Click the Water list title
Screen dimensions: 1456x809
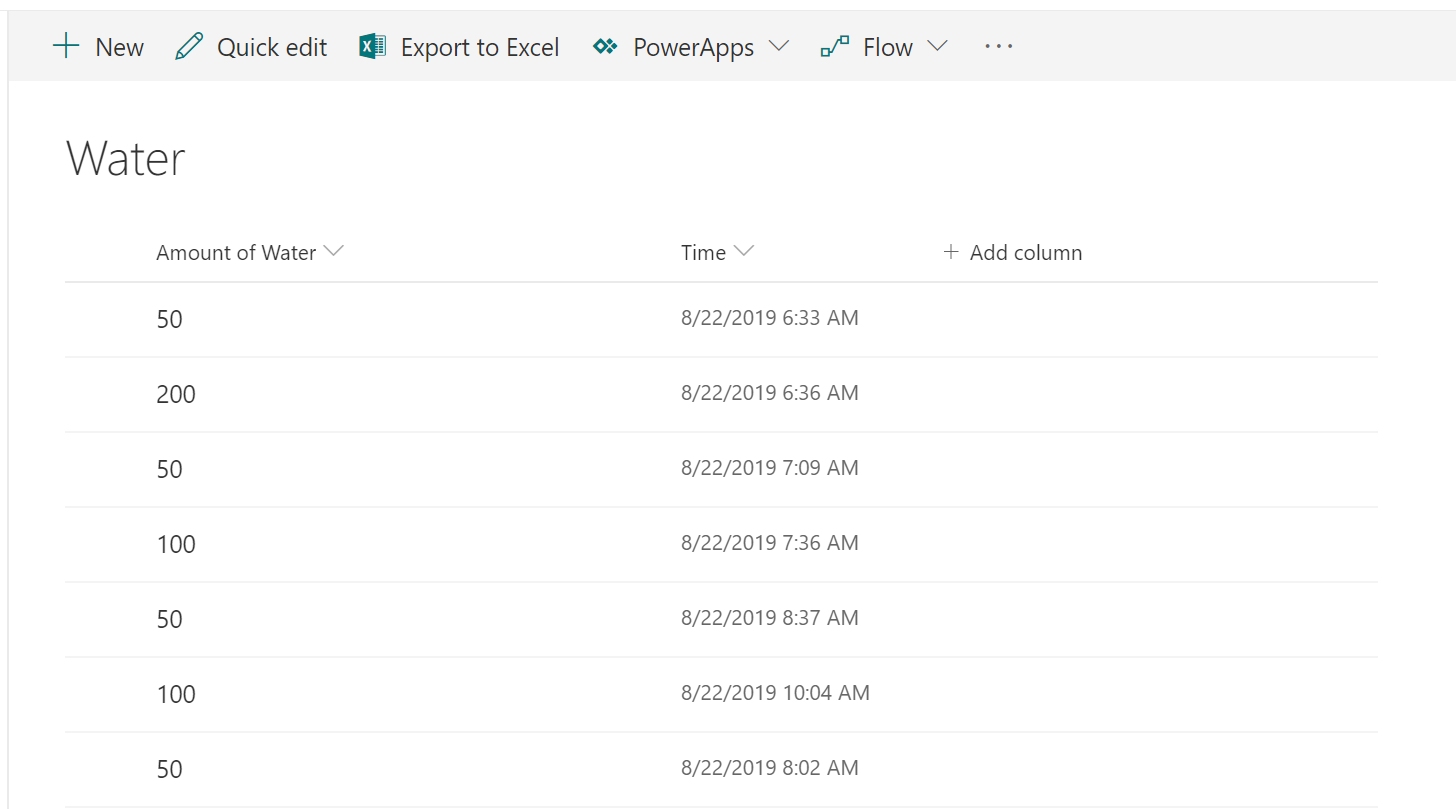(126, 159)
